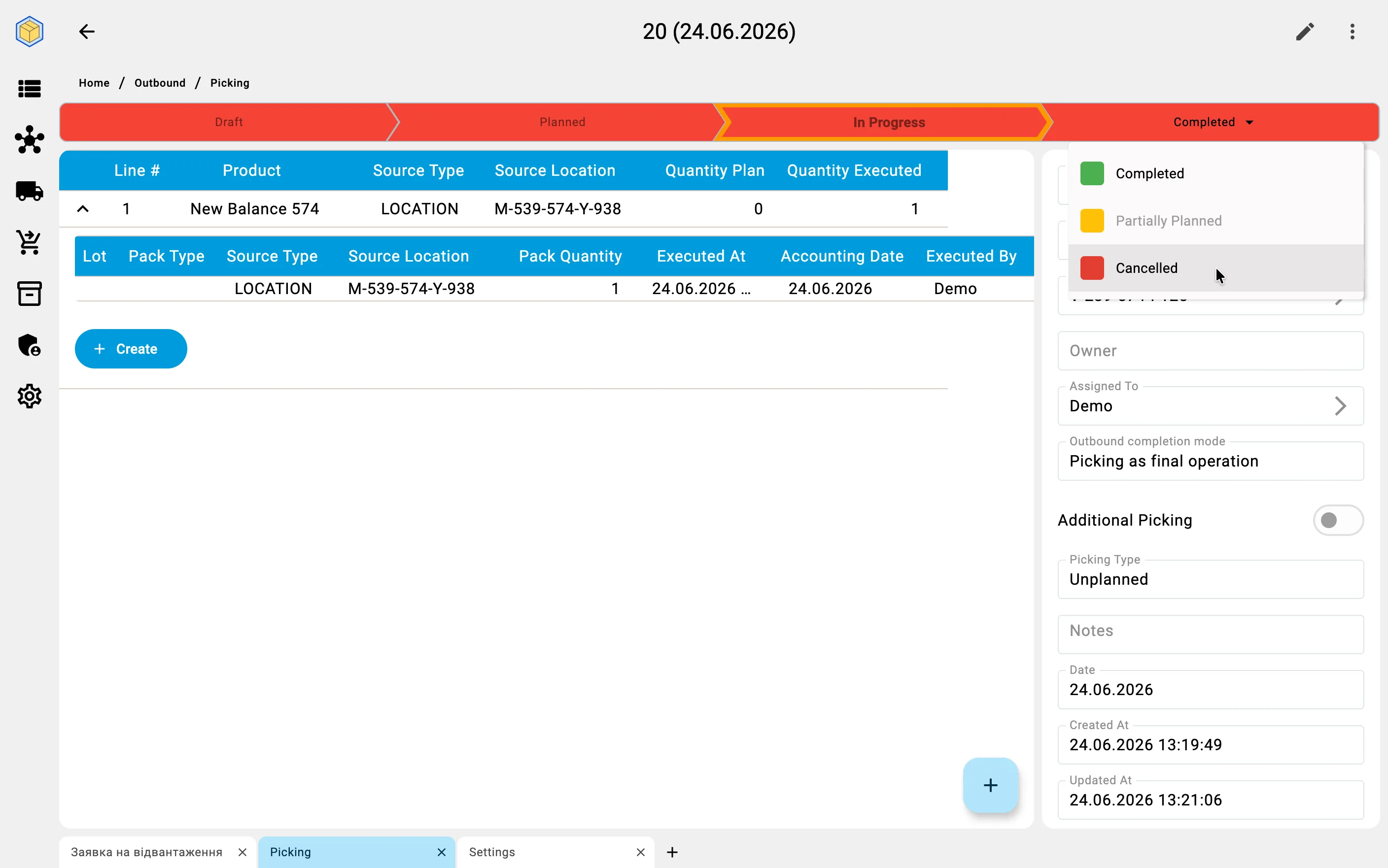The width and height of the screenshot is (1388, 868).
Task: Click the floating plus add button
Action: pos(991,785)
